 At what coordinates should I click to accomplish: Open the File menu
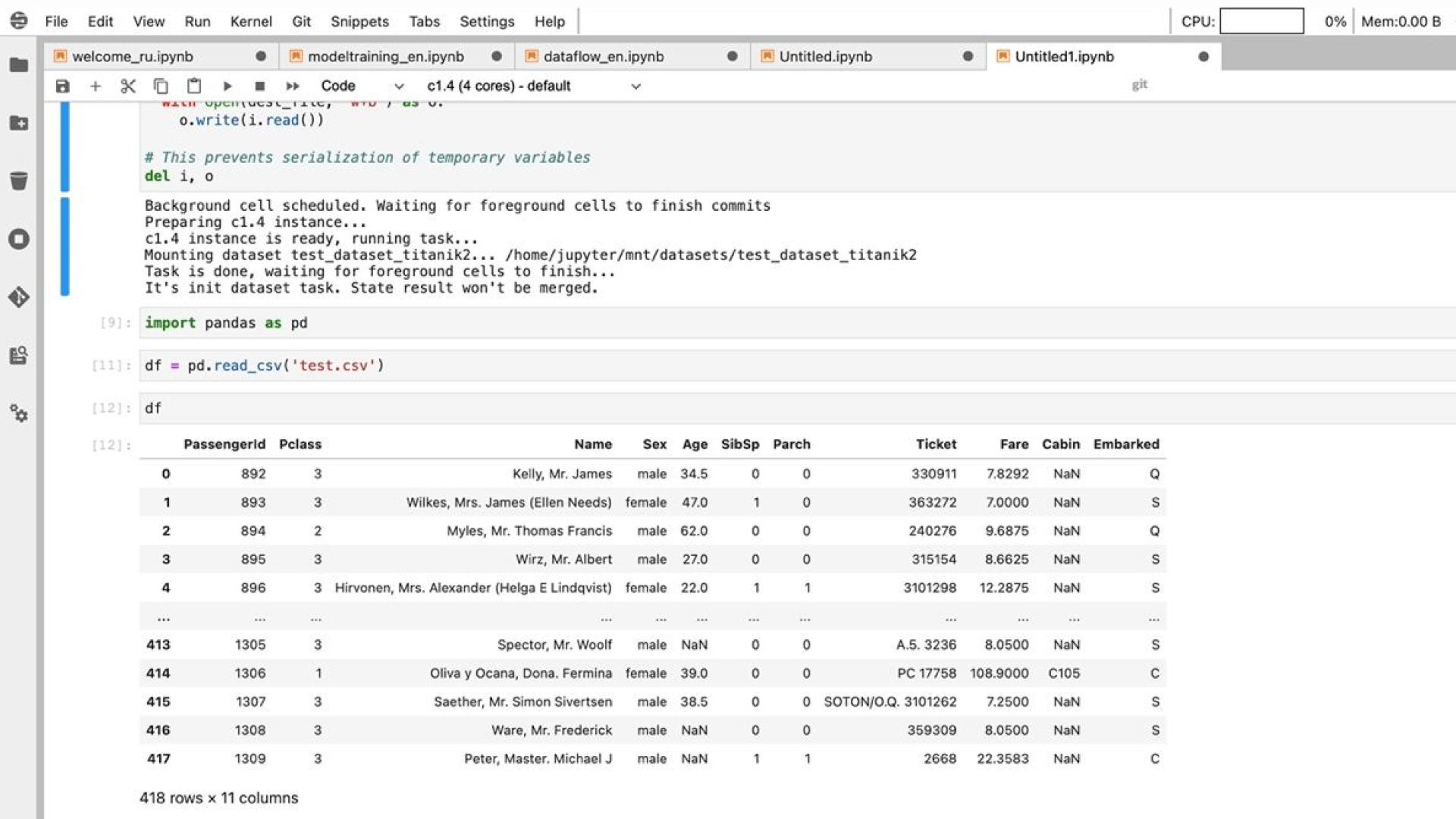(x=56, y=21)
